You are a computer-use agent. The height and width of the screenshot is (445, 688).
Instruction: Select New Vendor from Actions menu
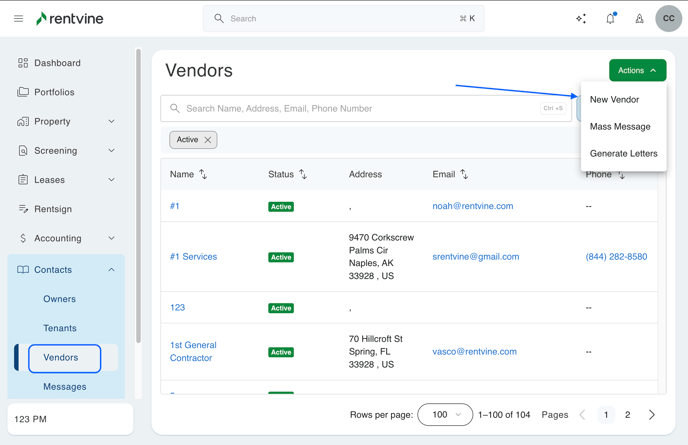click(614, 100)
